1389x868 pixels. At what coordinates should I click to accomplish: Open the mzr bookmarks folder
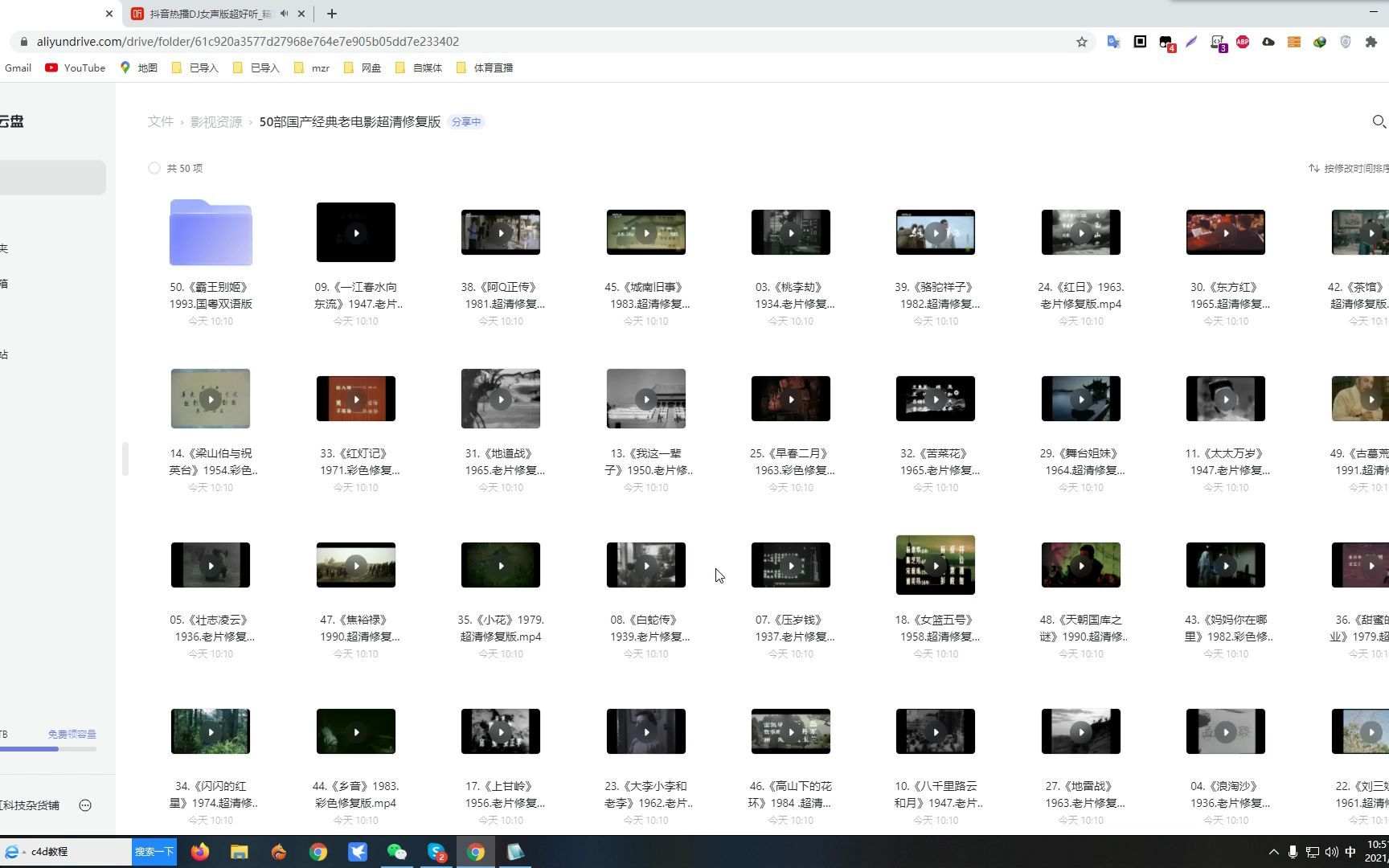tap(312, 68)
